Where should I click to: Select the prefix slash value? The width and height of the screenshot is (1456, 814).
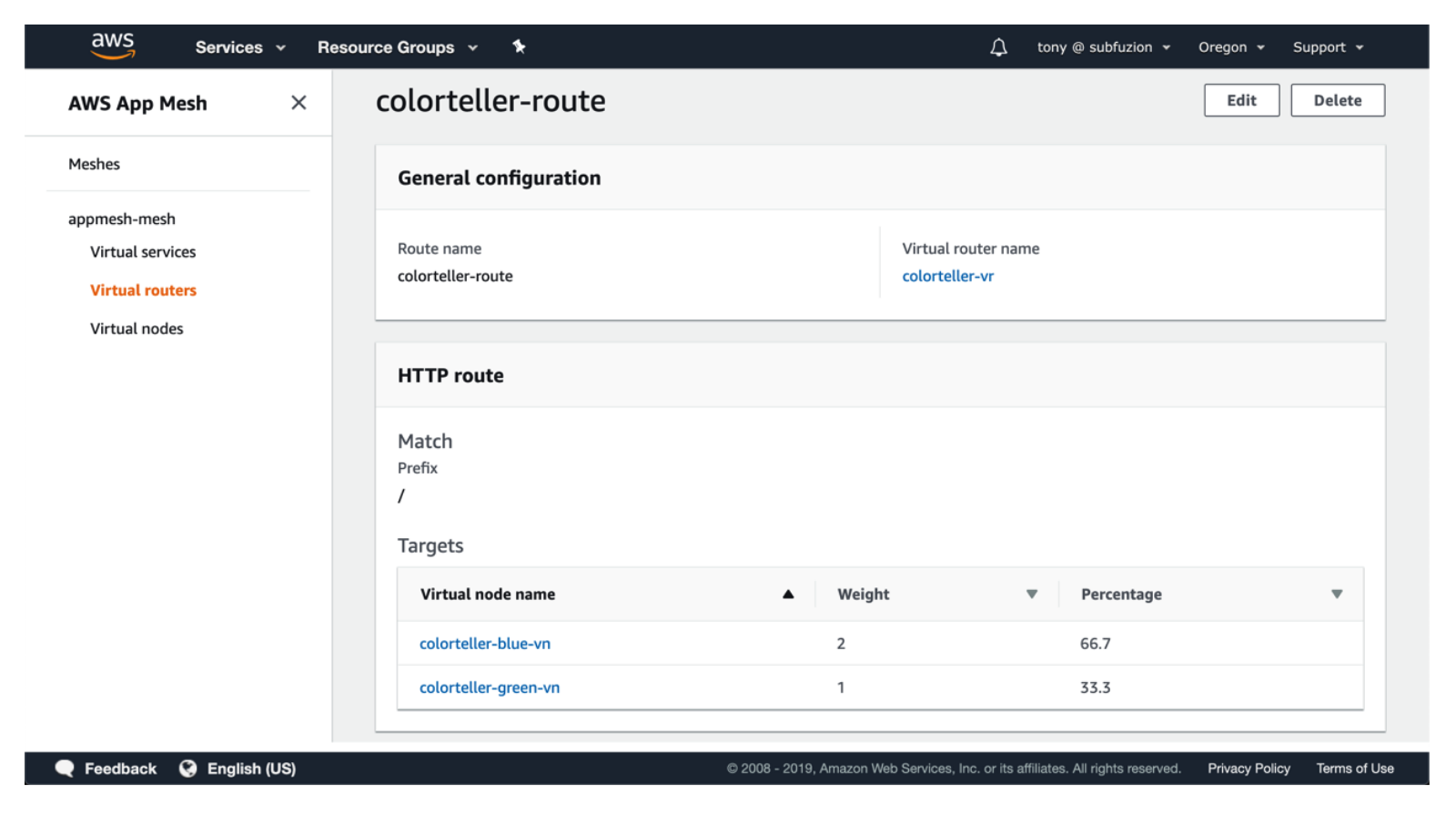[401, 496]
